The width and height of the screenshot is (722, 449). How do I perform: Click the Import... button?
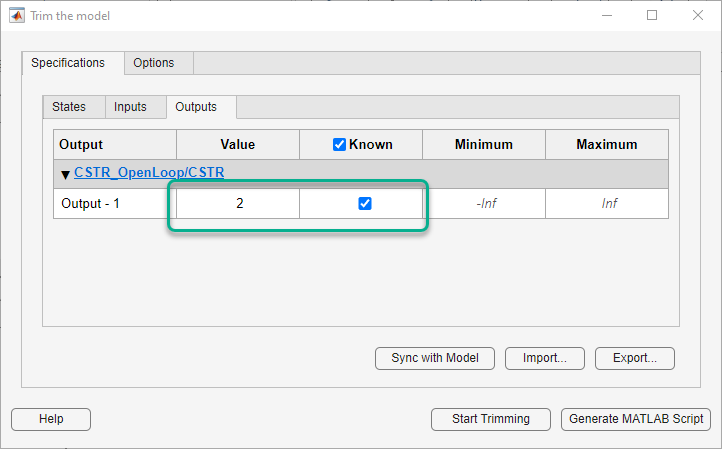click(545, 357)
